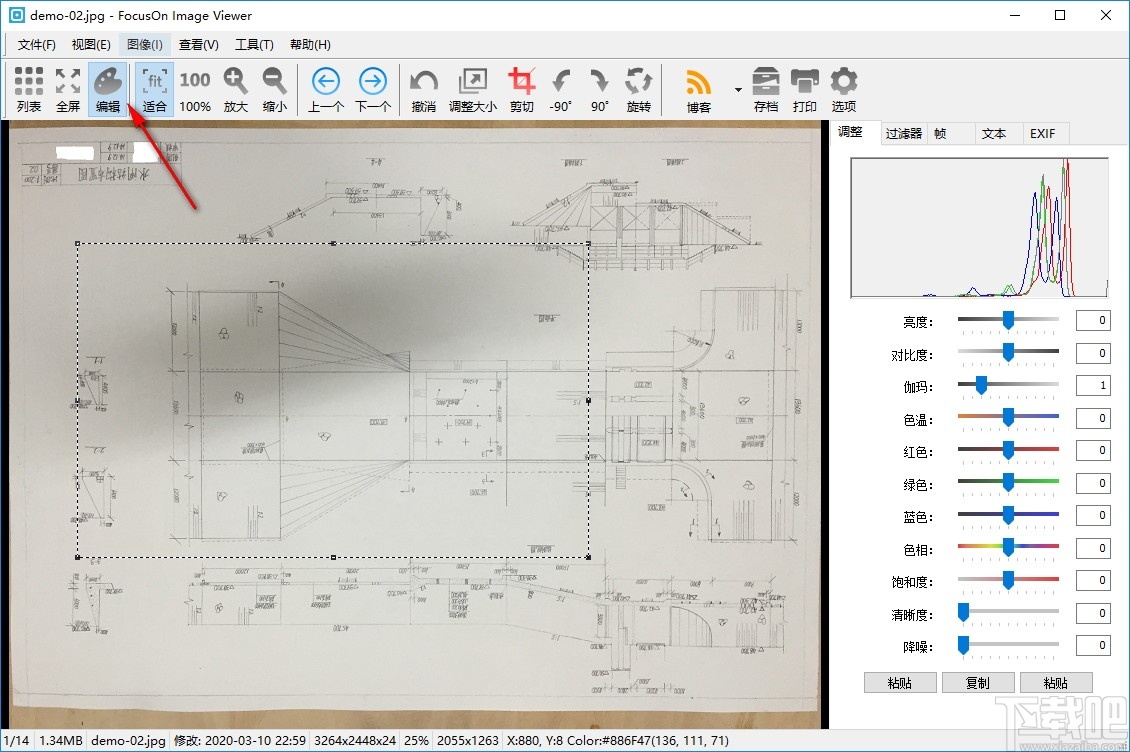This screenshot has width=1130, height=752.
Task: Open the 过滤器 filters tab
Action: click(903, 132)
